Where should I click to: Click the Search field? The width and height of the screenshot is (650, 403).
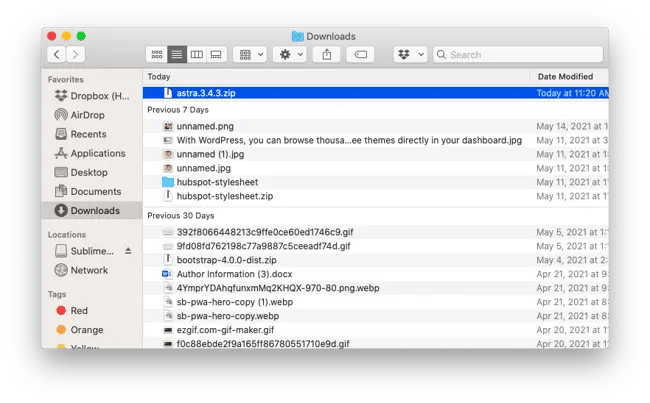click(x=515, y=54)
